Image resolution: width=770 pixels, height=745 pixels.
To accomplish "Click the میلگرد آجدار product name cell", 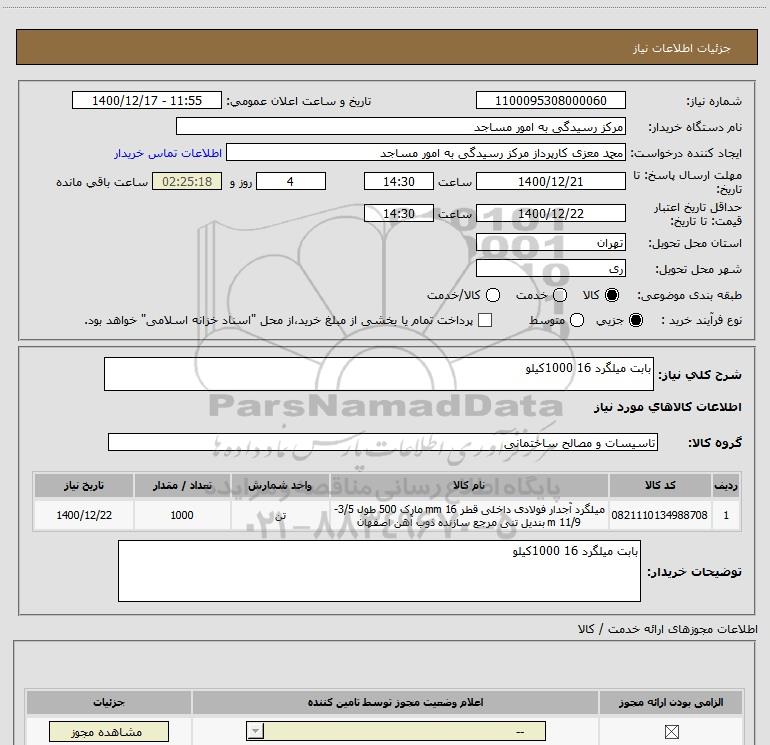I will tap(469, 515).
